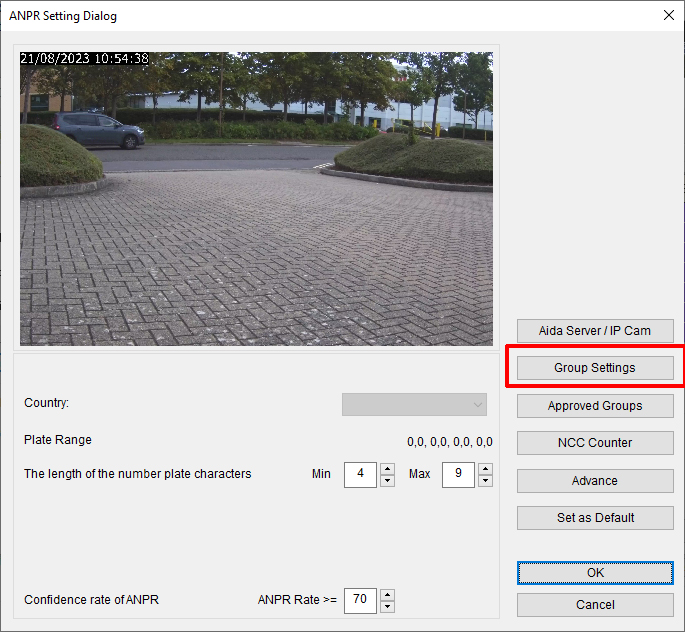Cancel the ANPR settings dialog
Screen dimensions: 685x632
tap(595, 605)
